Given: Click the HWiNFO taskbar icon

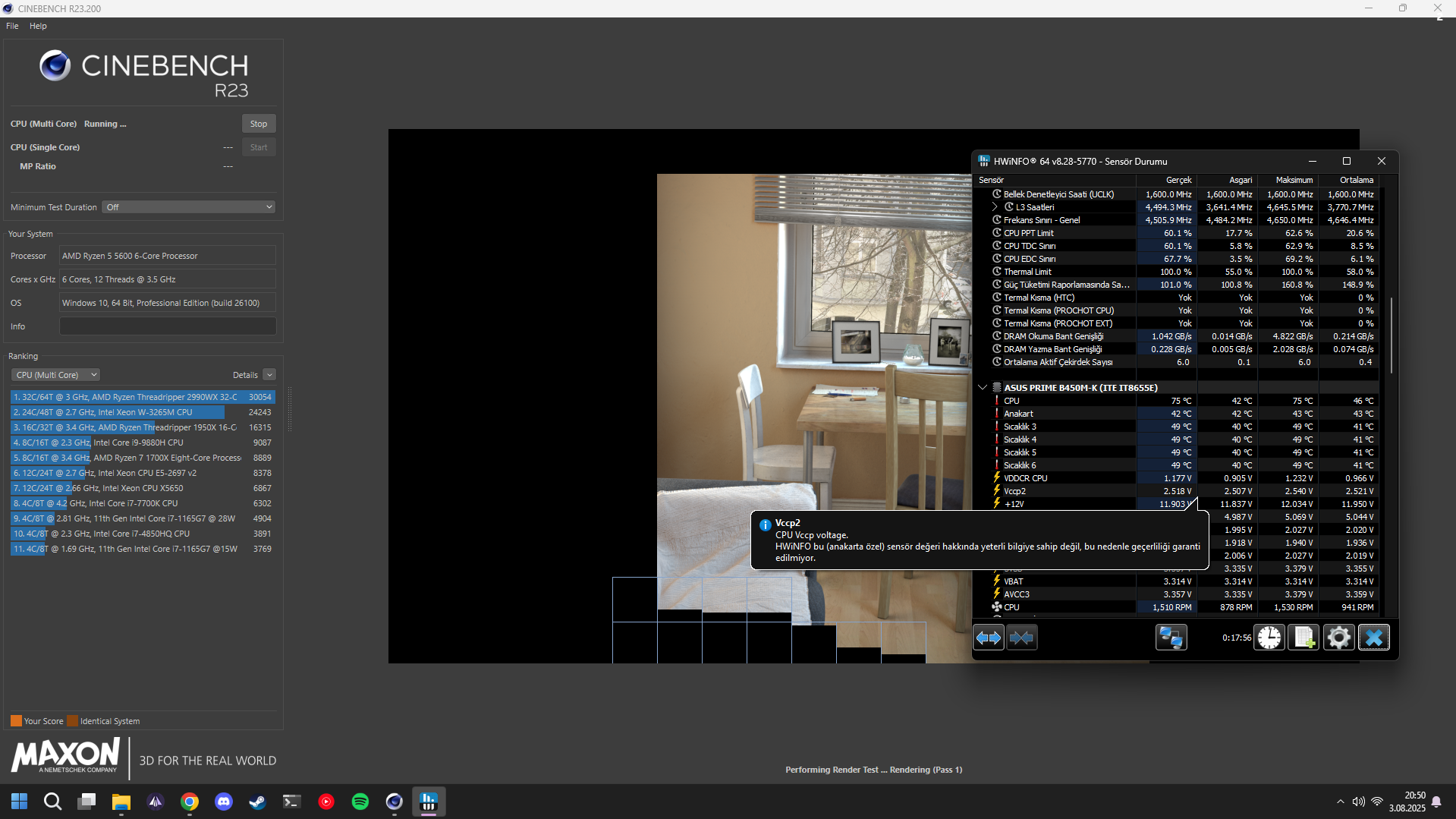Looking at the screenshot, I should pos(429,802).
